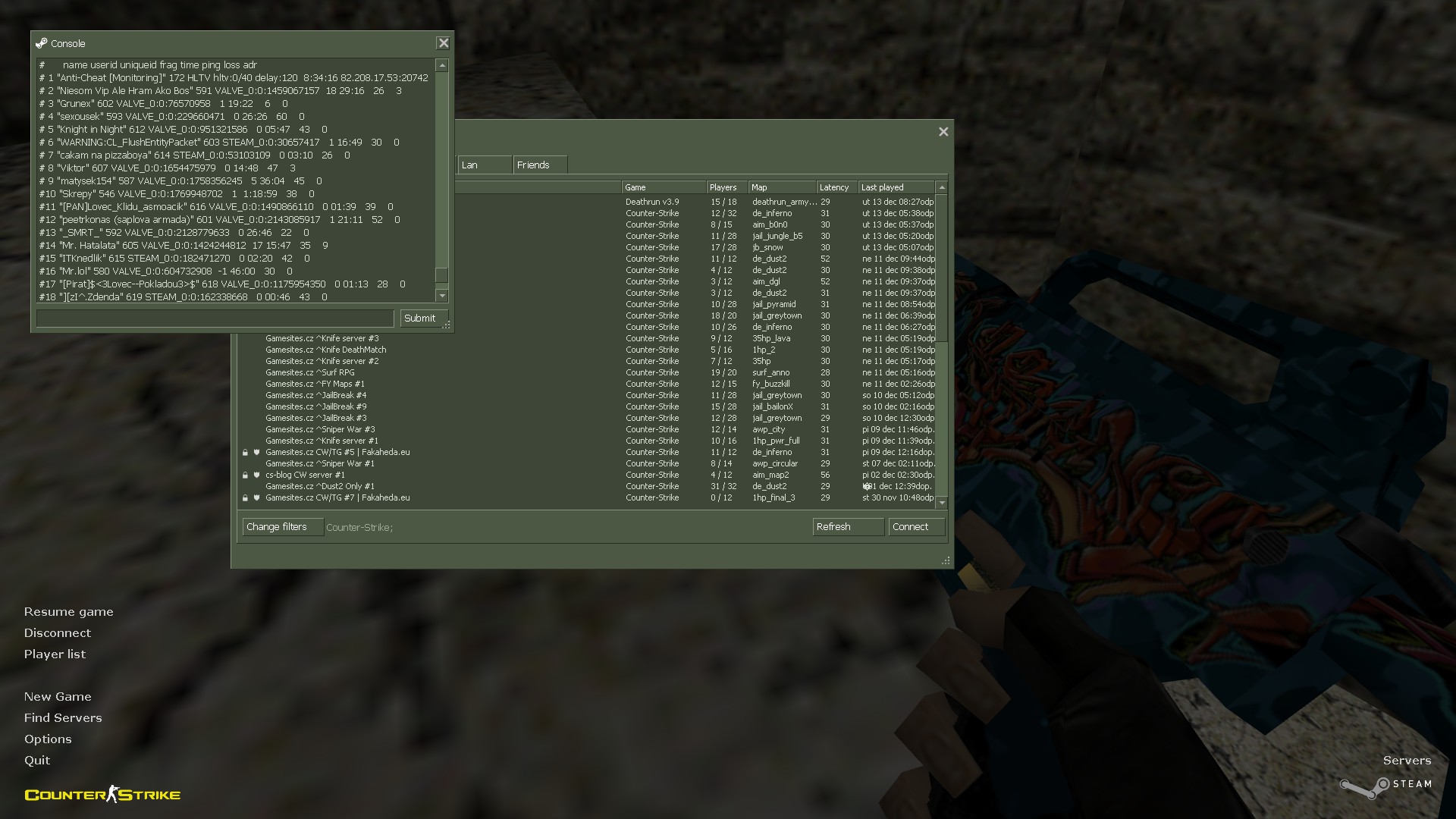Select cs-blog CW server #1 row

[x=587, y=475]
